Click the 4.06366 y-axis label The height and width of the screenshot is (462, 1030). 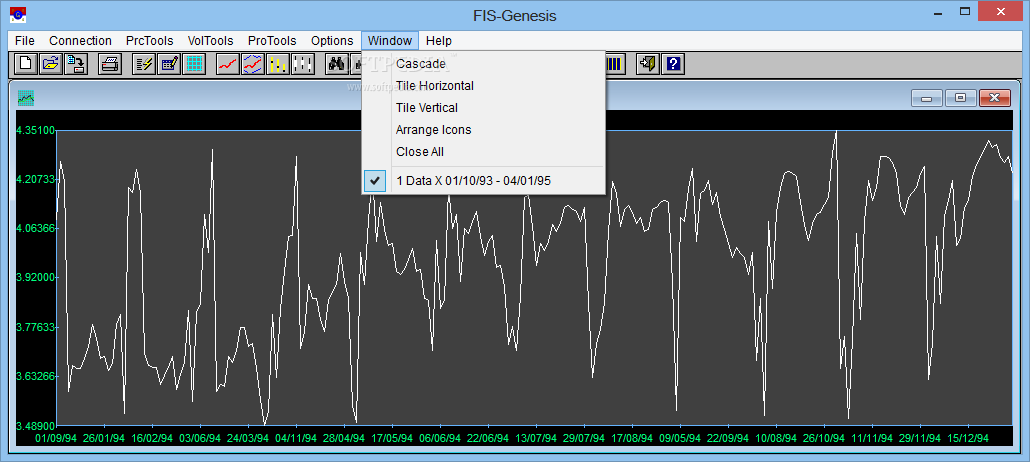tap(36, 228)
